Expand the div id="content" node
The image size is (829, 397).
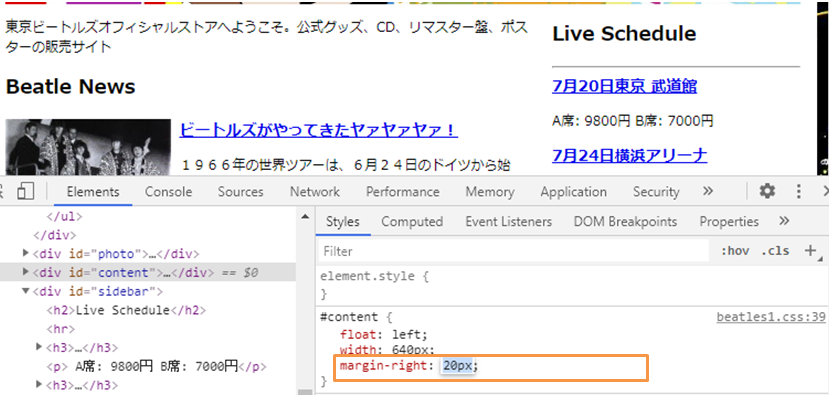point(26,272)
